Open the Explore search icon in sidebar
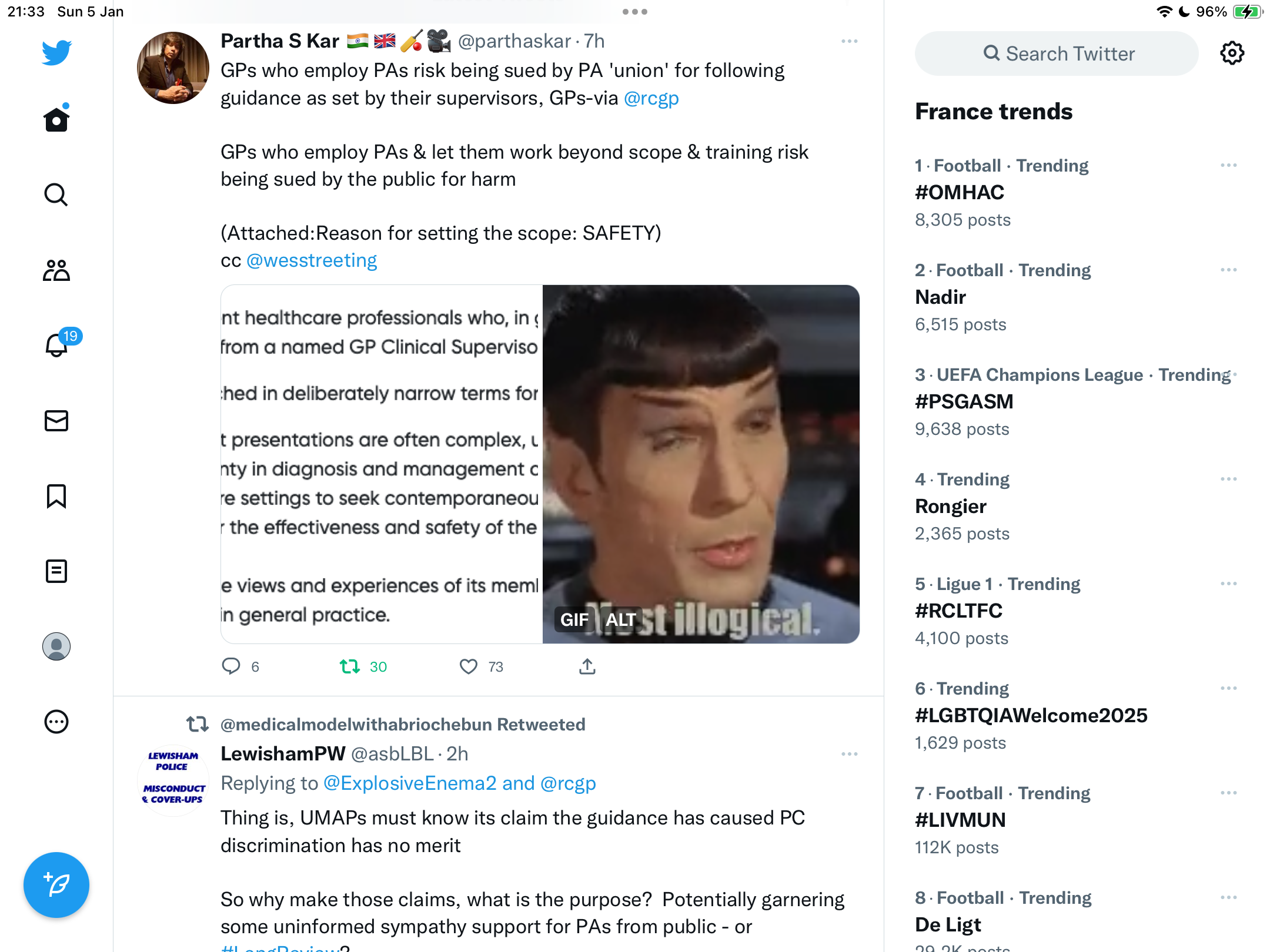 tap(56, 195)
